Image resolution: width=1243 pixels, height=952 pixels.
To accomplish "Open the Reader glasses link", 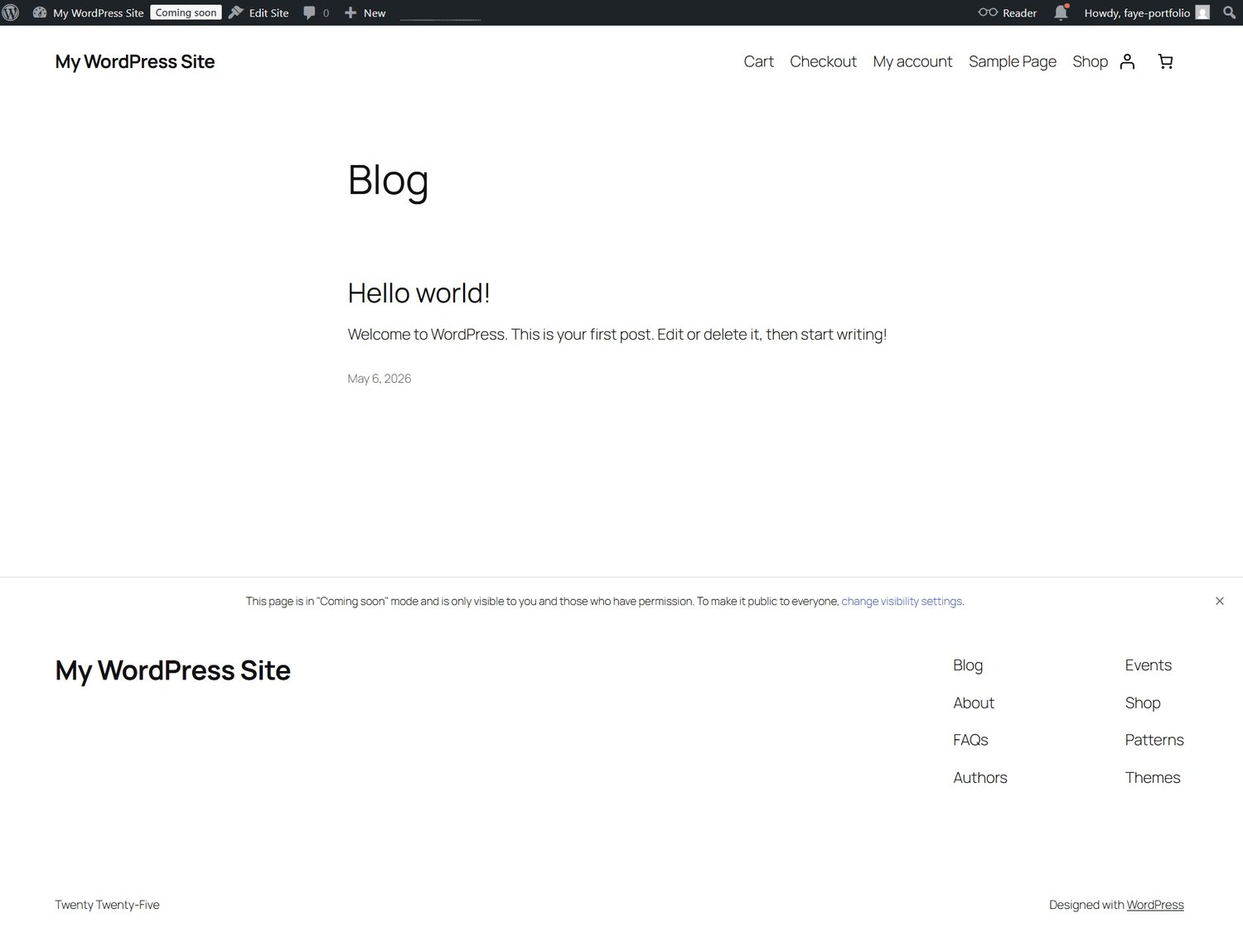I will click(x=1008, y=12).
